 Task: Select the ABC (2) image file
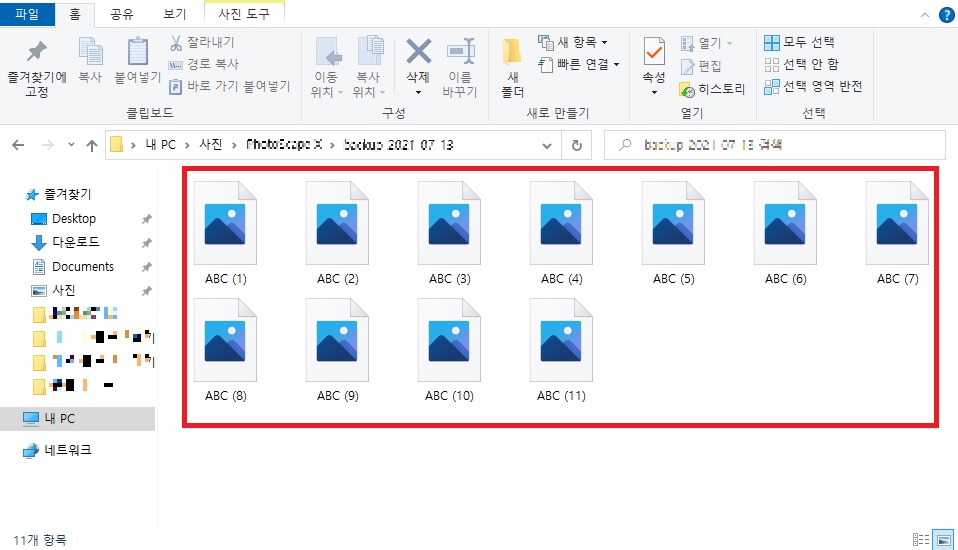[337, 233]
